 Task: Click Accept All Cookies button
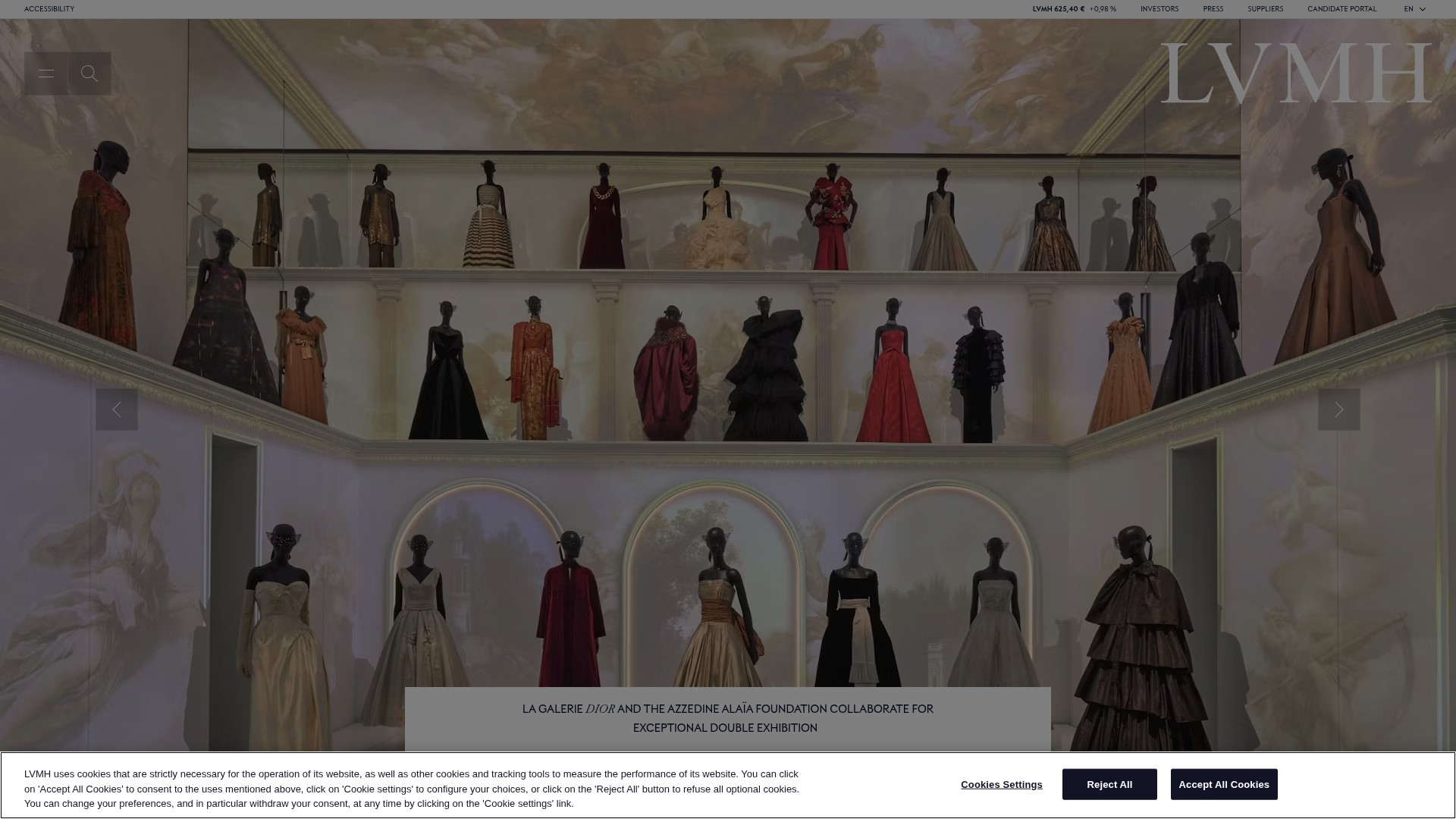pos(1224,784)
